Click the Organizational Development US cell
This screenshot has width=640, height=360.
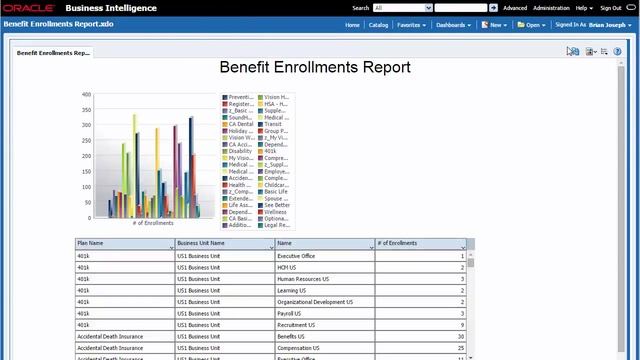tap(325, 302)
